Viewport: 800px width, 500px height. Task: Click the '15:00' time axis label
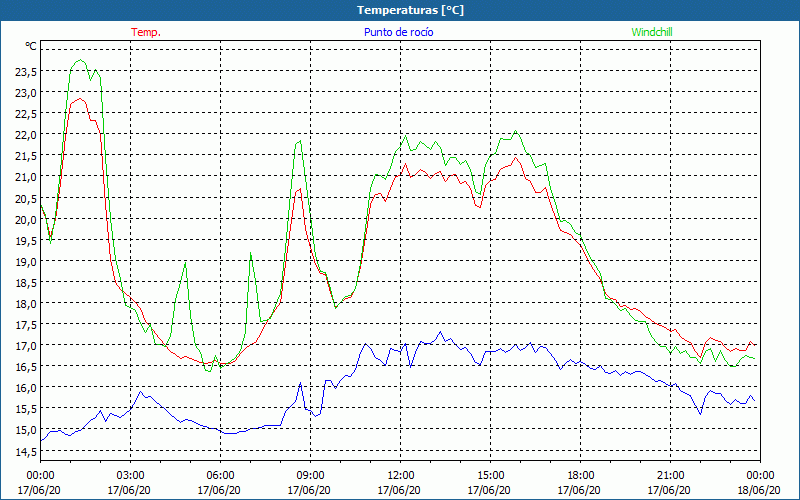490,476
